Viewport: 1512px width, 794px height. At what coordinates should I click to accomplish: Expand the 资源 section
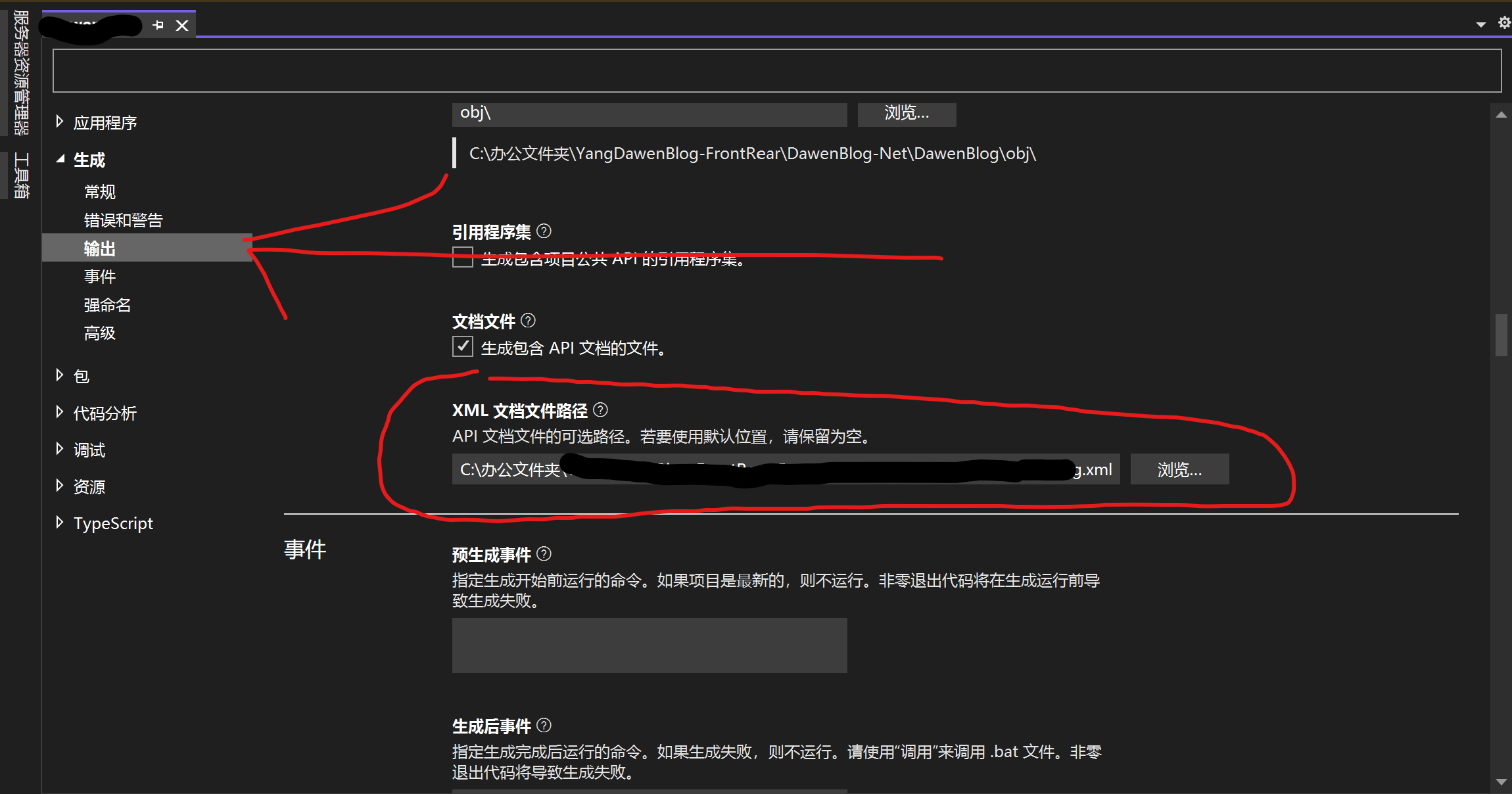pos(60,486)
